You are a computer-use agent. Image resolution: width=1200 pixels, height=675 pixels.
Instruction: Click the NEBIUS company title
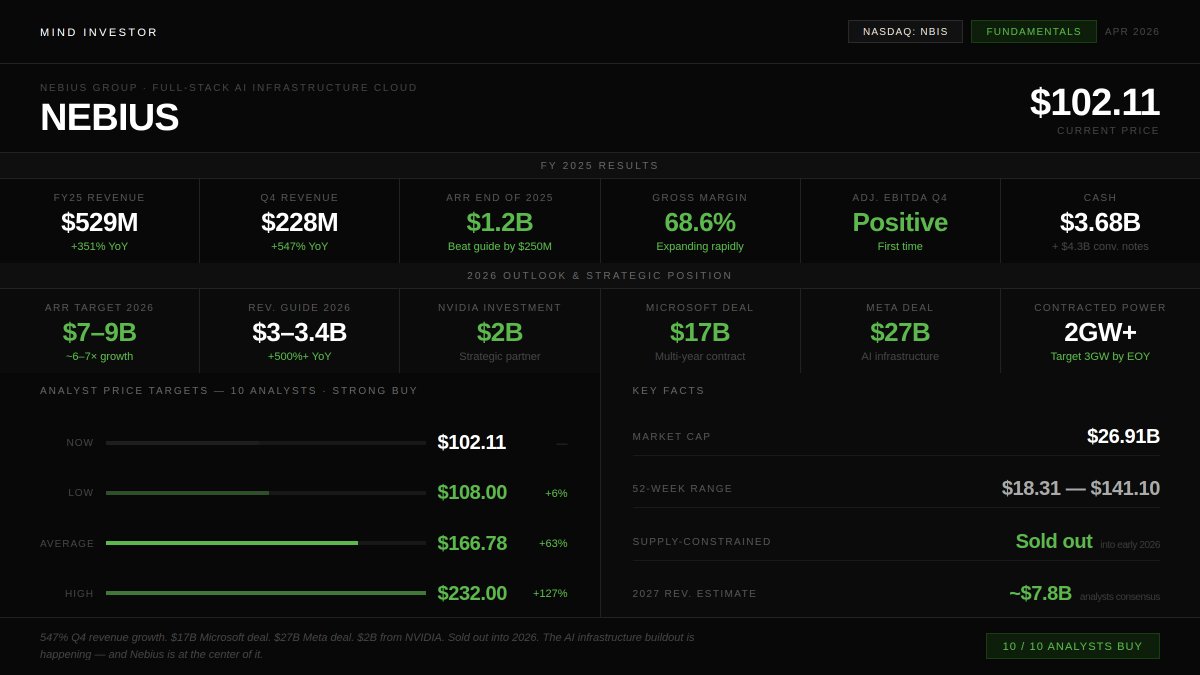pos(109,117)
